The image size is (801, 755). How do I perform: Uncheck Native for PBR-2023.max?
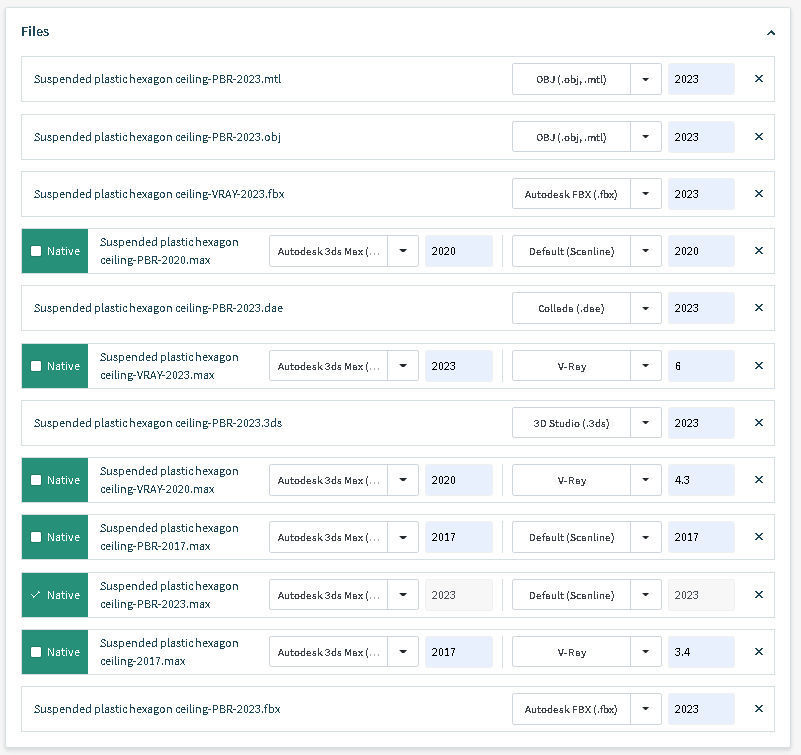(37, 595)
